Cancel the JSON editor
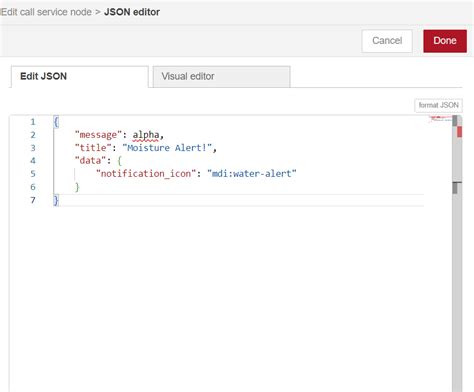This screenshot has height=392, width=474. point(387,41)
